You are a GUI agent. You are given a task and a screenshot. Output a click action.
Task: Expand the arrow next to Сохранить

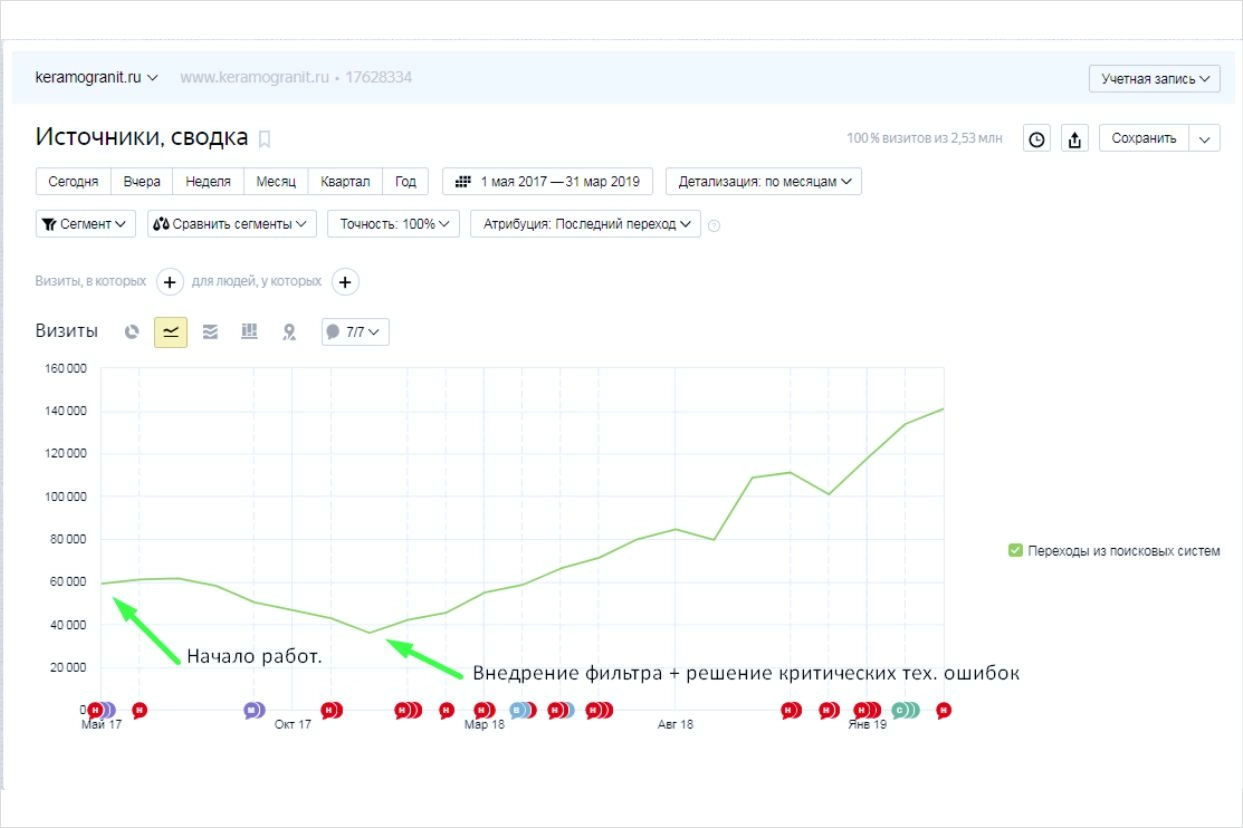point(1205,139)
